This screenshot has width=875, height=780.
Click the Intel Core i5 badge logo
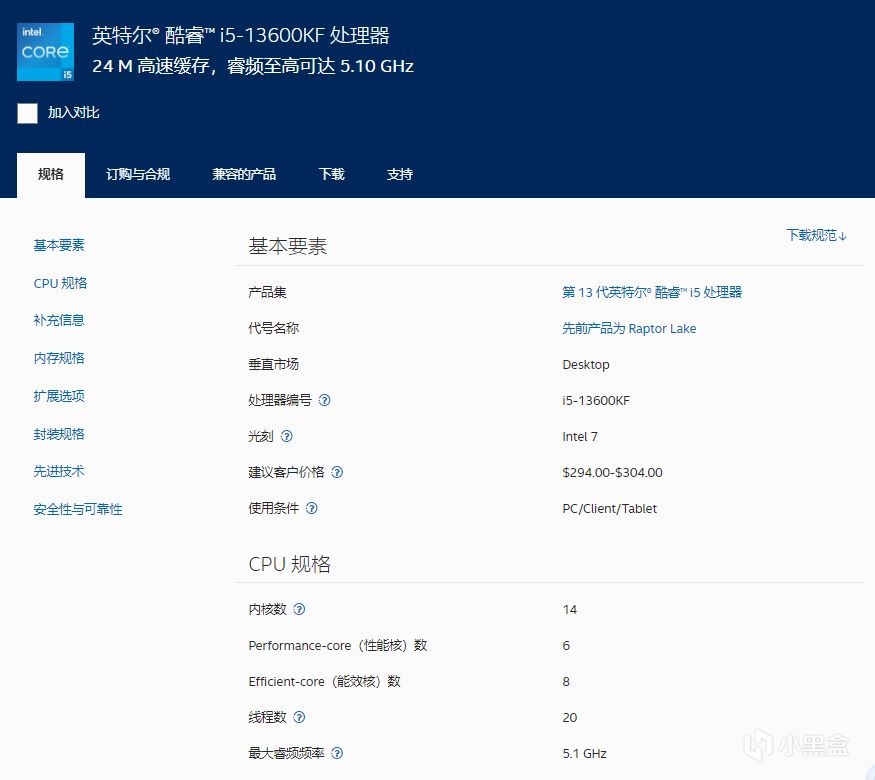(x=45, y=52)
